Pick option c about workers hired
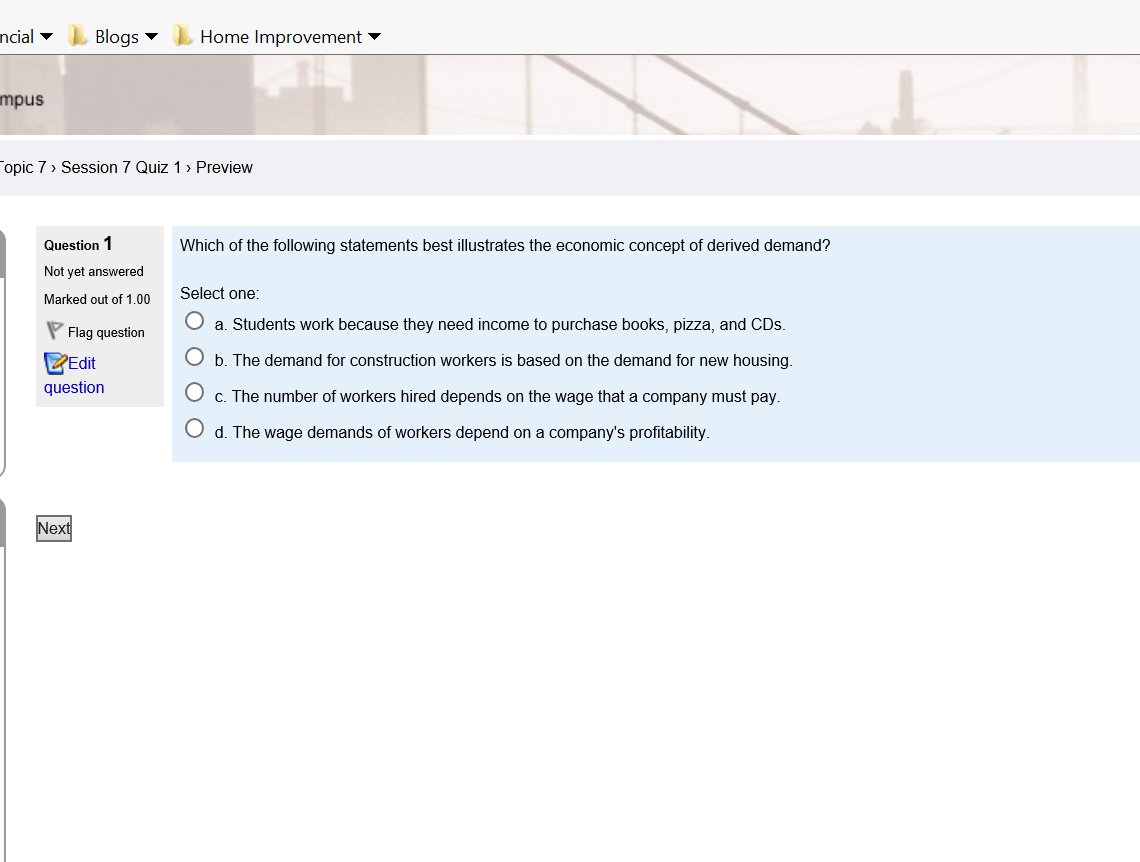Viewport: 1140px width, 862px height. tap(194, 392)
